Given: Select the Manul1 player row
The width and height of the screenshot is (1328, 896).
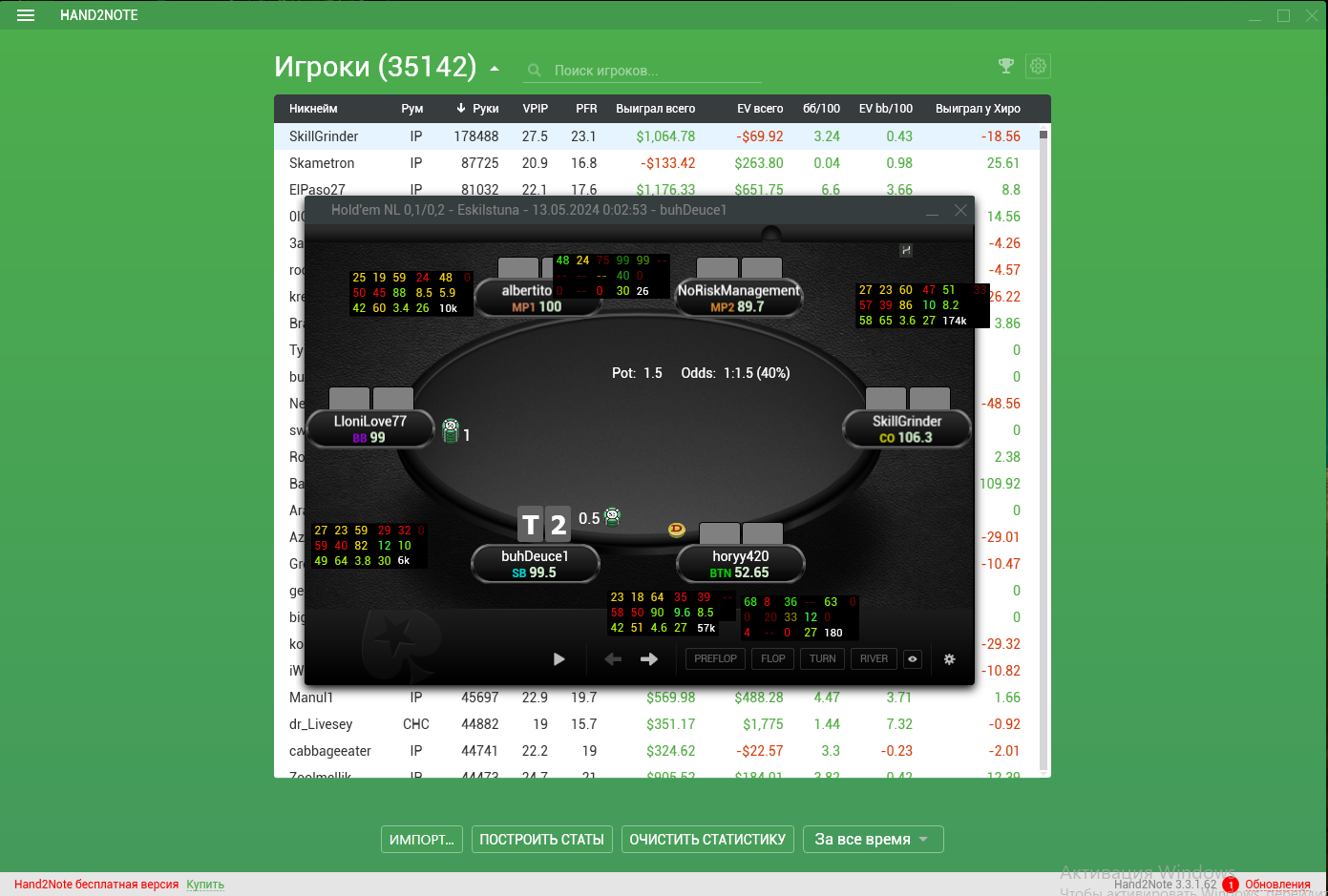Looking at the screenshot, I should click(x=656, y=698).
